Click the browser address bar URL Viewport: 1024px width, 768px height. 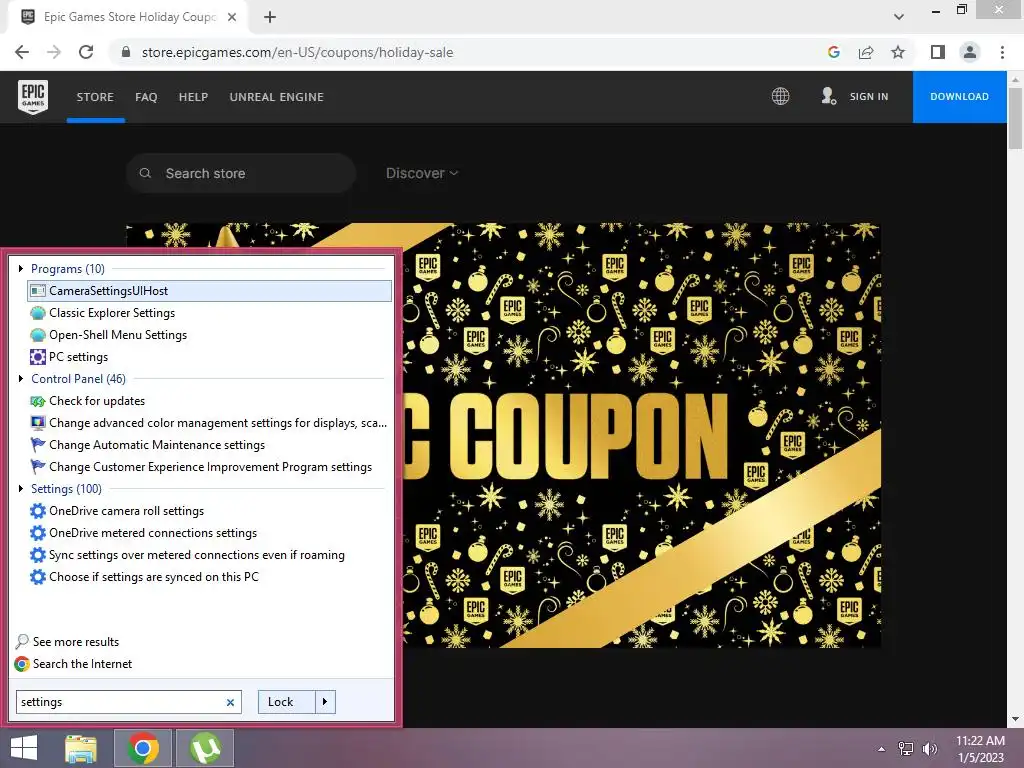pyautogui.click(x=297, y=52)
